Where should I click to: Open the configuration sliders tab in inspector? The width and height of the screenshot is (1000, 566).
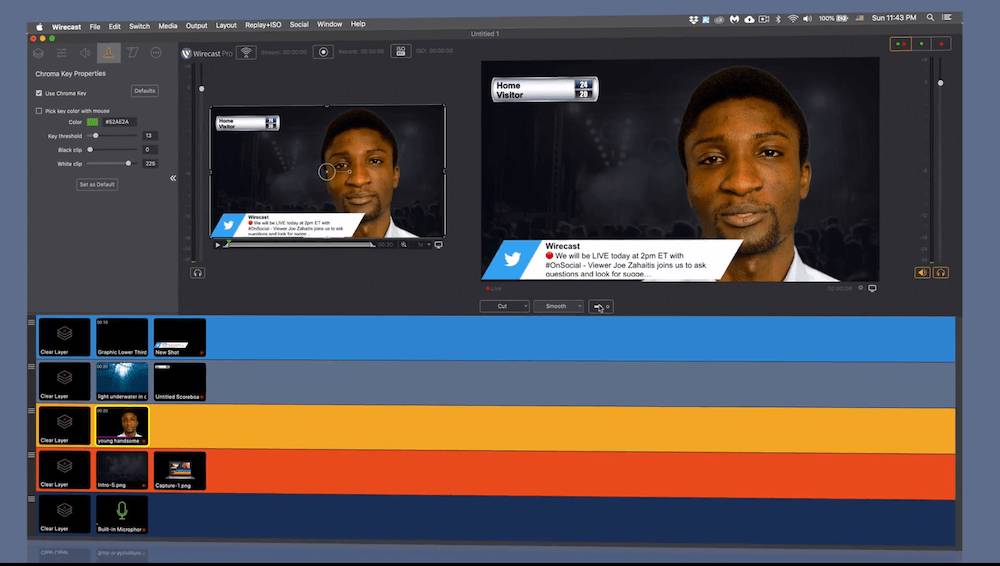[x=62, y=53]
